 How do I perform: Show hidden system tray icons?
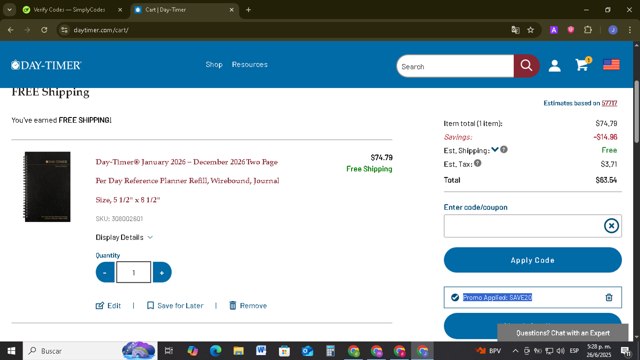pyautogui.click(x=516, y=351)
